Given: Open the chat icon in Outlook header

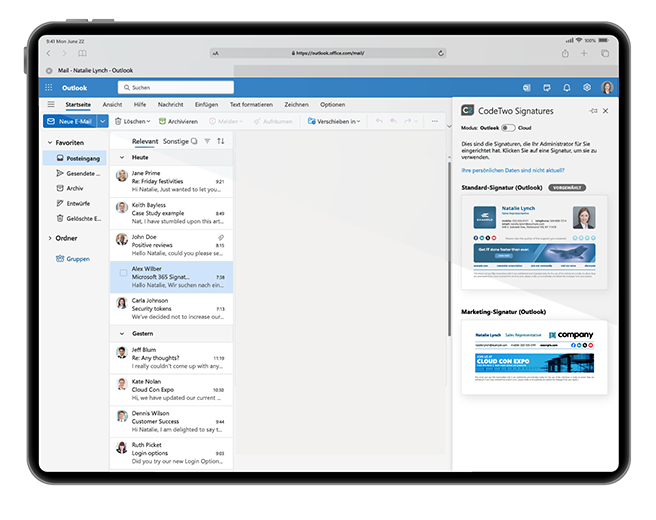Looking at the screenshot, I should tap(546, 87).
